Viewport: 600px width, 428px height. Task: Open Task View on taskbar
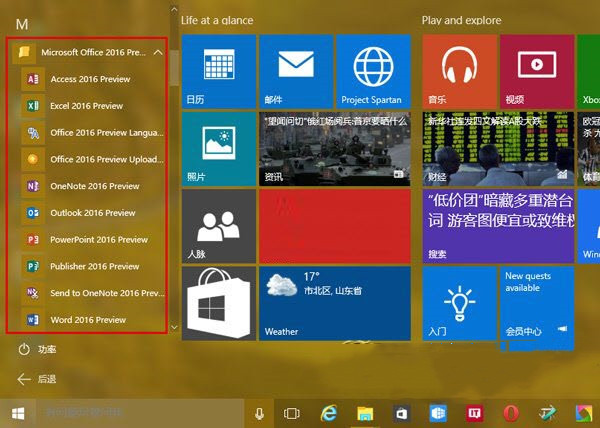pos(292,413)
